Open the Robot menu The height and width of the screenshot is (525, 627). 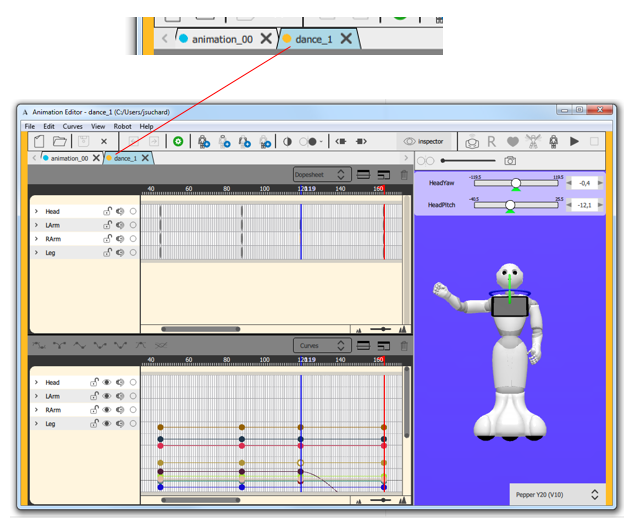coord(122,126)
